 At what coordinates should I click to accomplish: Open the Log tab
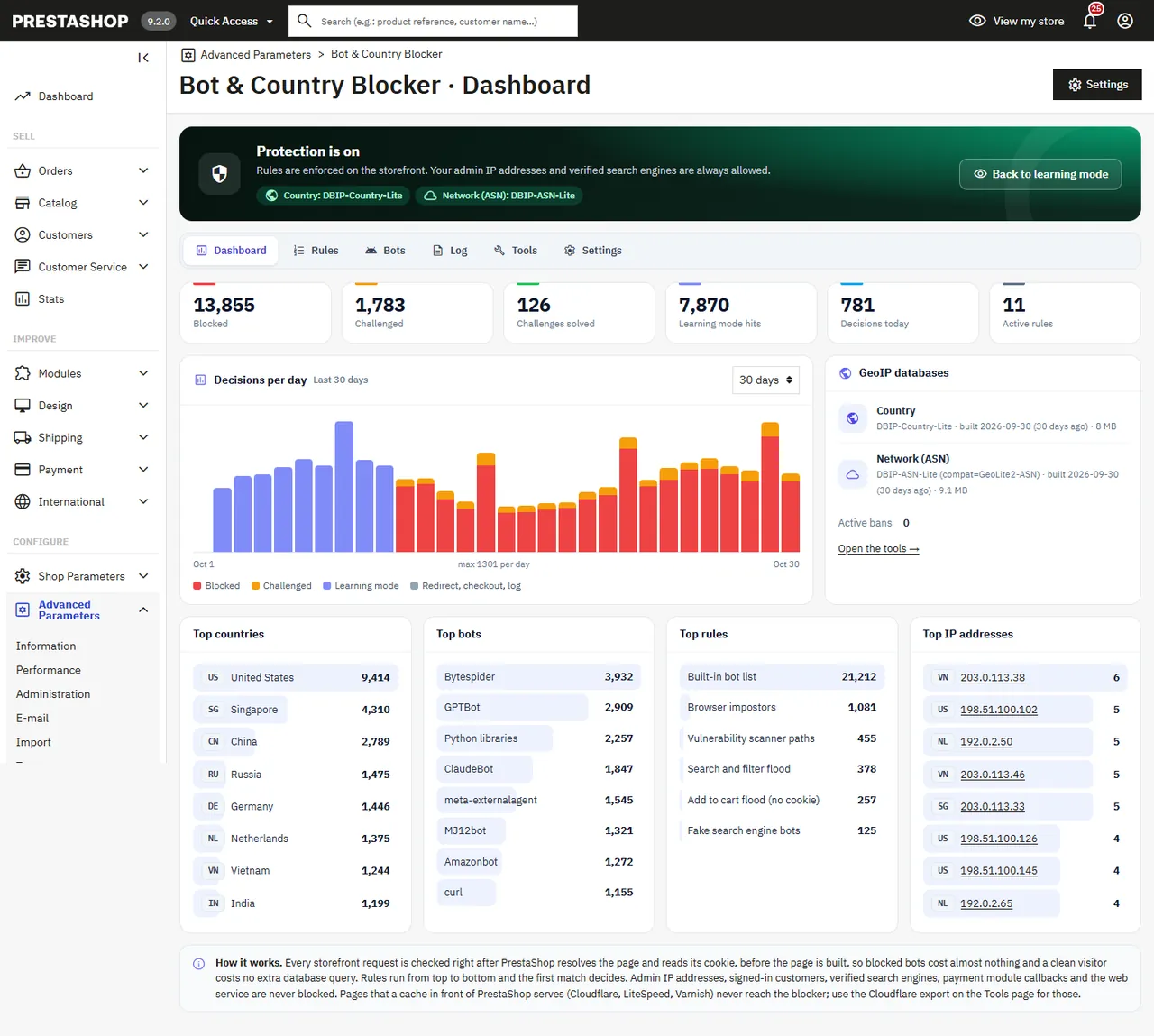click(x=450, y=251)
